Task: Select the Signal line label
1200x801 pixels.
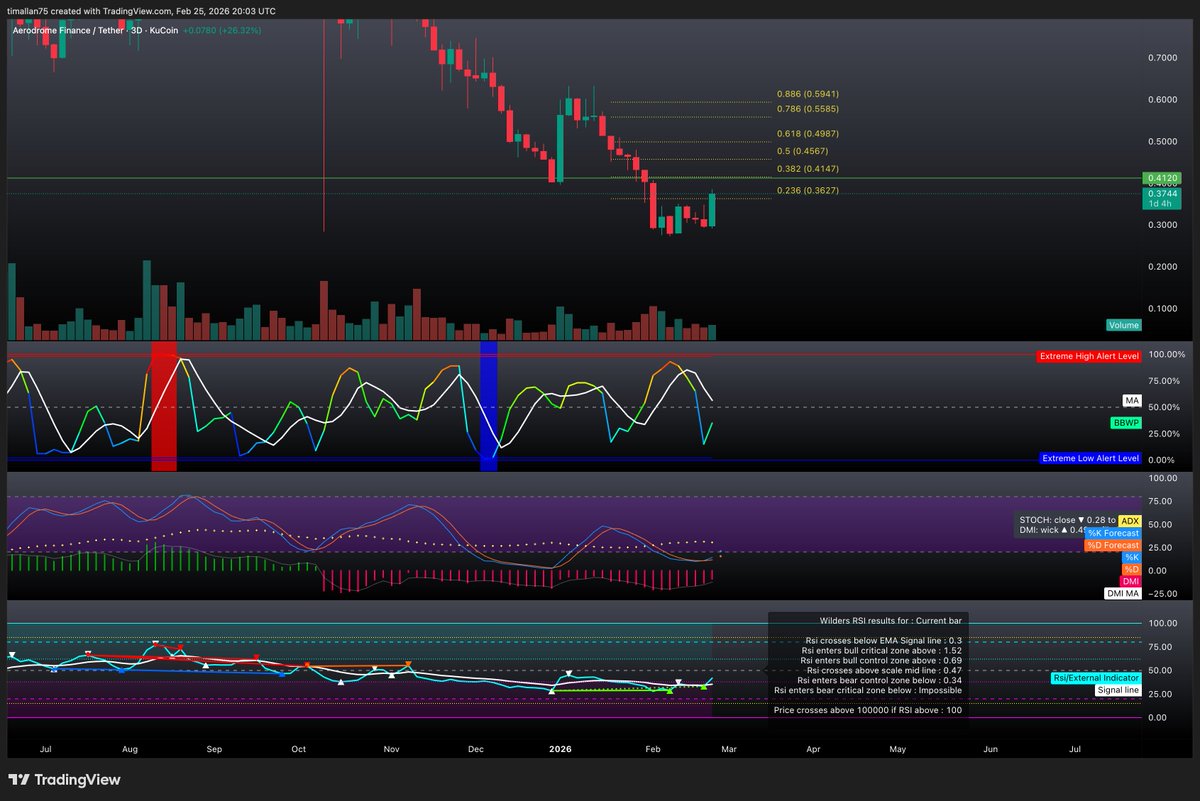Action: (1118, 690)
